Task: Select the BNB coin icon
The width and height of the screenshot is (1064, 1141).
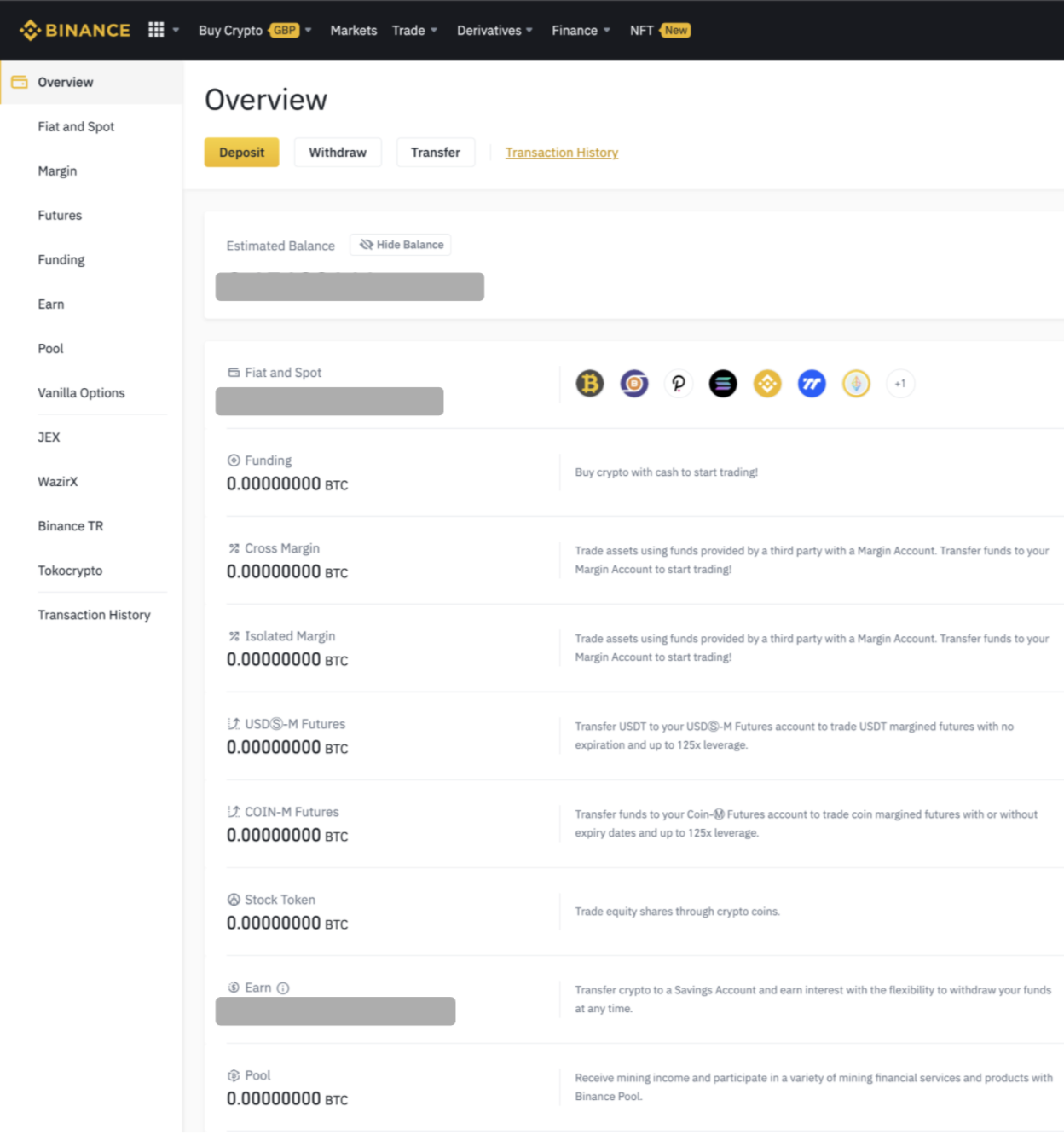Action: point(767,384)
